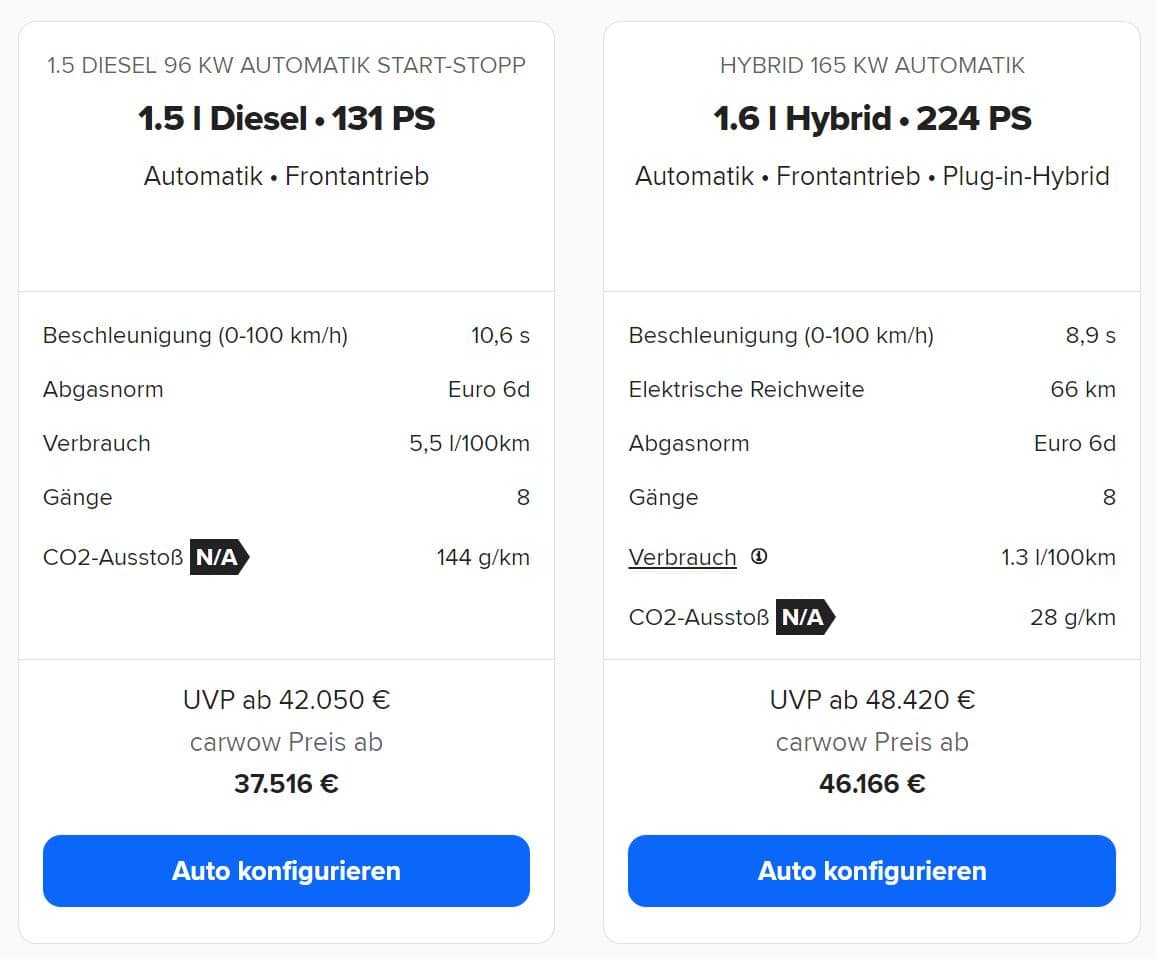Select the 1.6 l Hybrid 224 PS heading
Viewport: 1156px width, 959px height.
tap(872, 118)
